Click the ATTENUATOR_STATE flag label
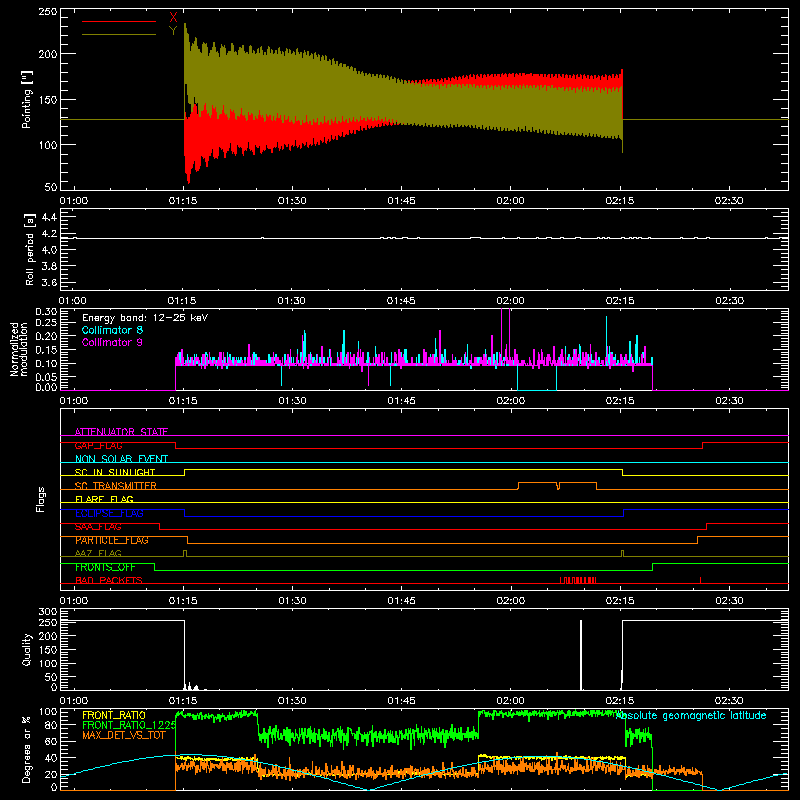Screen dimensions: 800x800 click(121, 432)
